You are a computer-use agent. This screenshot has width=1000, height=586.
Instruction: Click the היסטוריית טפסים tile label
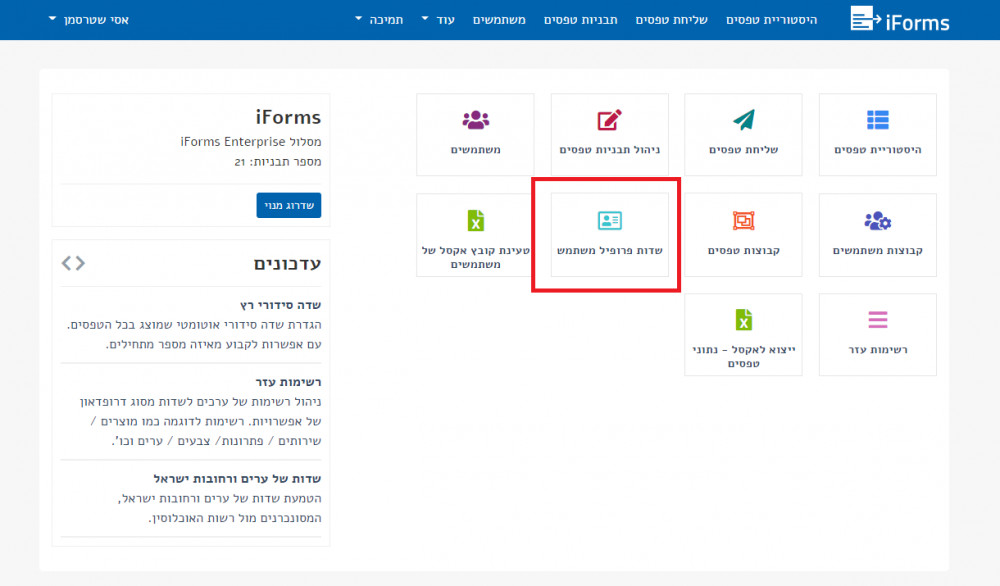pos(878,150)
